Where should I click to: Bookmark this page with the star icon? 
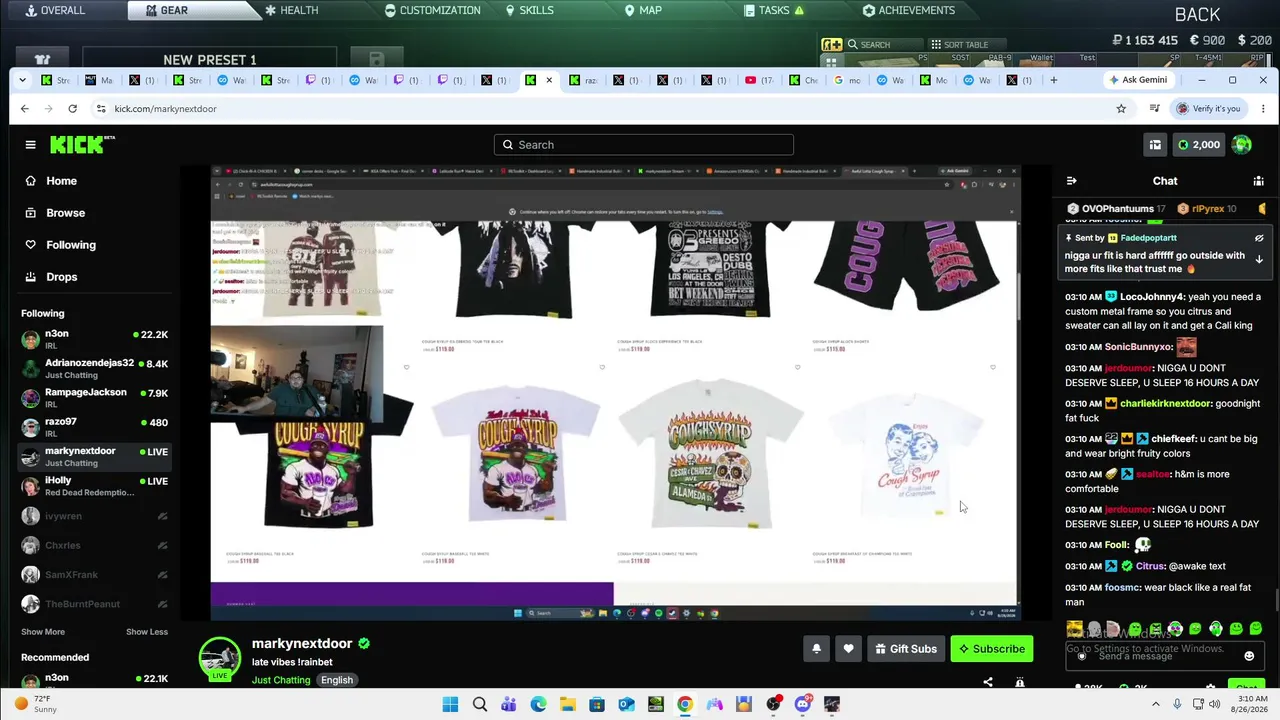[x=1121, y=108]
